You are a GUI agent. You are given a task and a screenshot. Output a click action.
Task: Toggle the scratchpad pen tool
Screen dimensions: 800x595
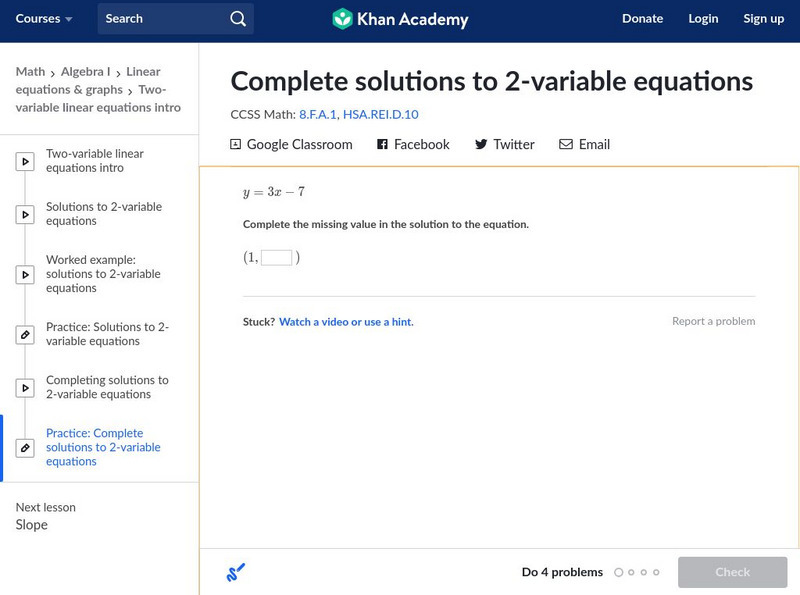point(236,572)
